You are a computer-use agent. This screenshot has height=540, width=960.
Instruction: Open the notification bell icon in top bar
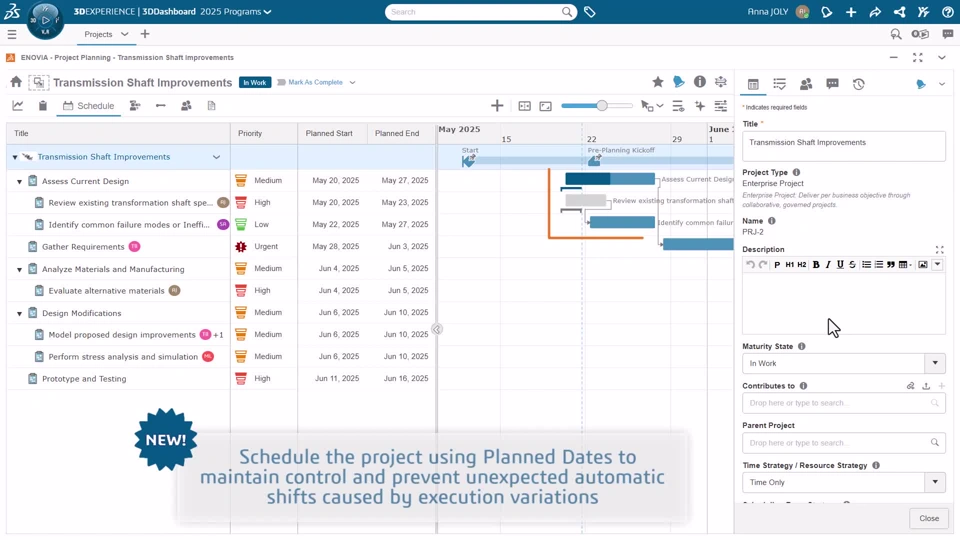pos(827,12)
